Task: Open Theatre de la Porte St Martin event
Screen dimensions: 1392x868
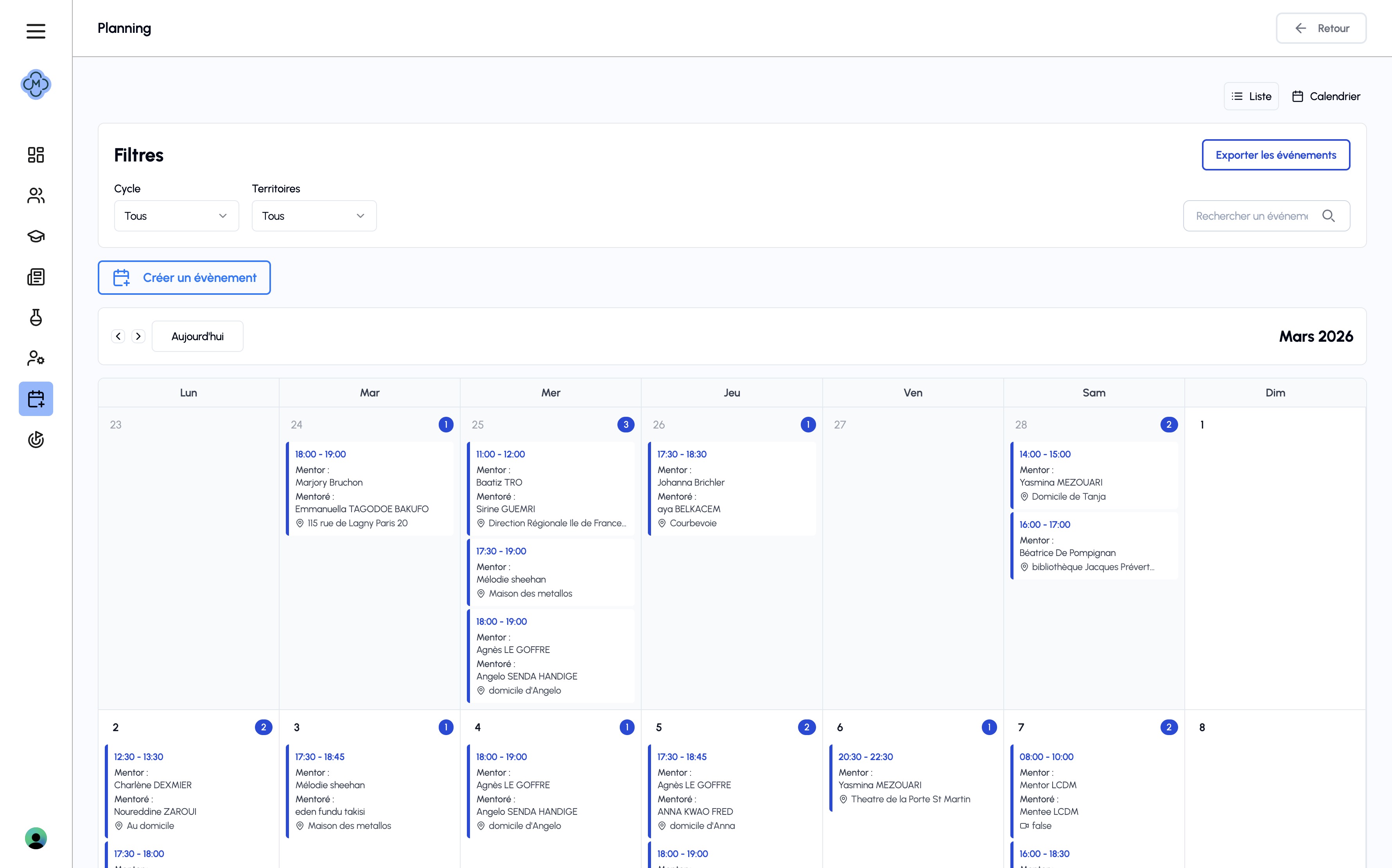Action: [x=913, y=778]
